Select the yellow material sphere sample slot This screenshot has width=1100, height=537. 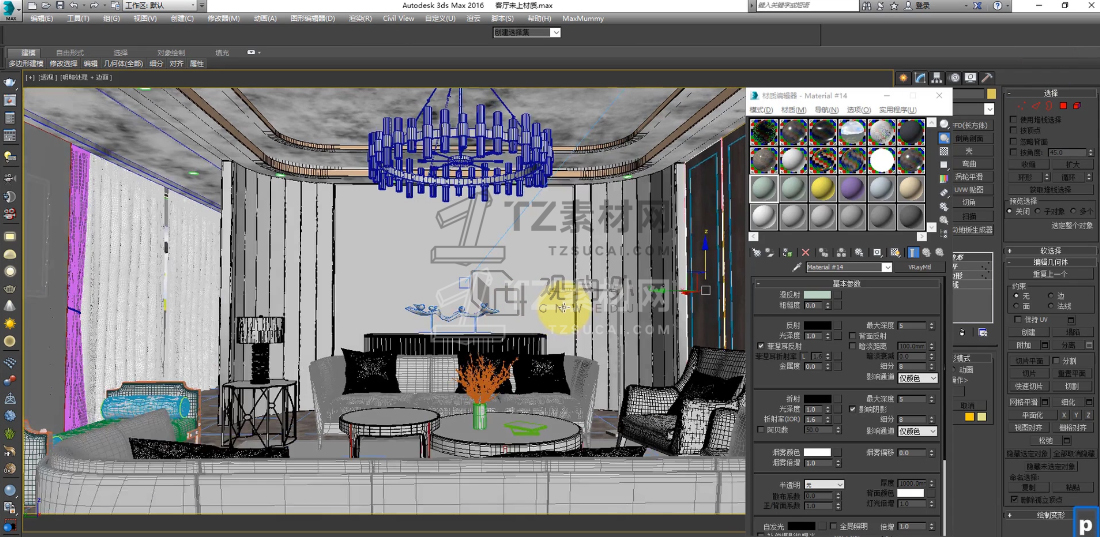[823, 188]
